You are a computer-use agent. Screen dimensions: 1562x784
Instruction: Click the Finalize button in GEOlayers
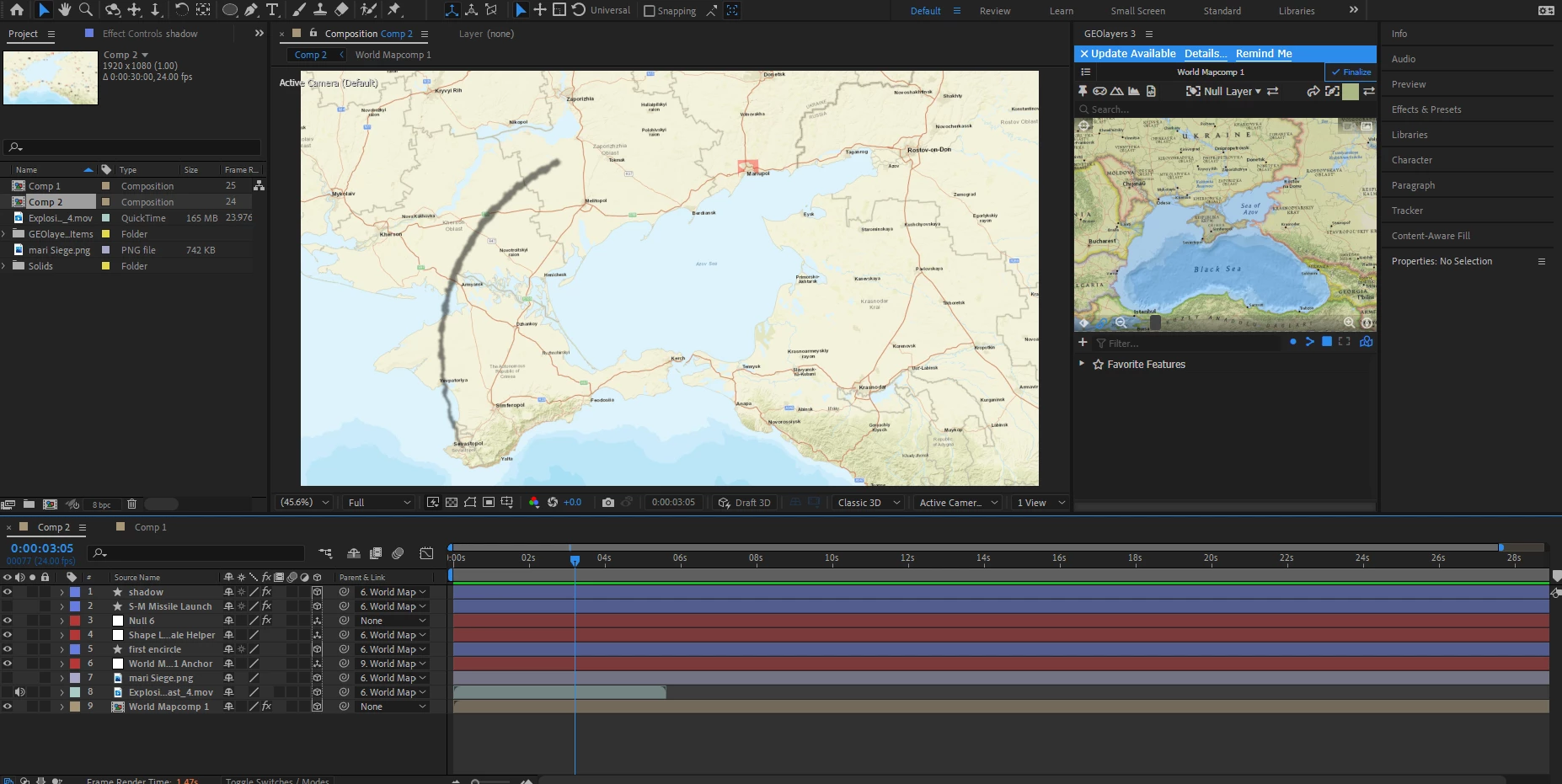[x=1351, y=72]
